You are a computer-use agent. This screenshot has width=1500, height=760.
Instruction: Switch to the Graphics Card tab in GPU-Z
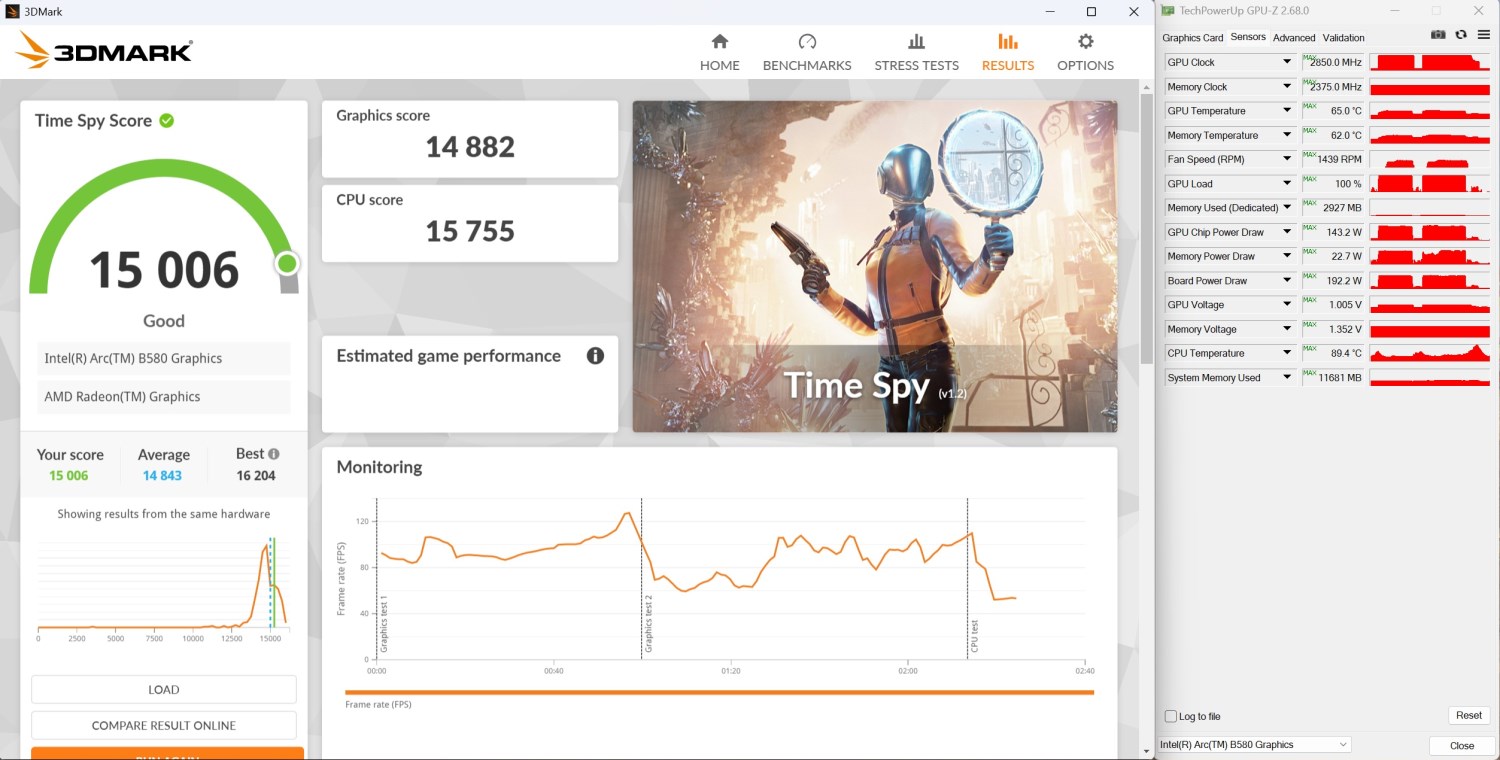point(1192,38)
